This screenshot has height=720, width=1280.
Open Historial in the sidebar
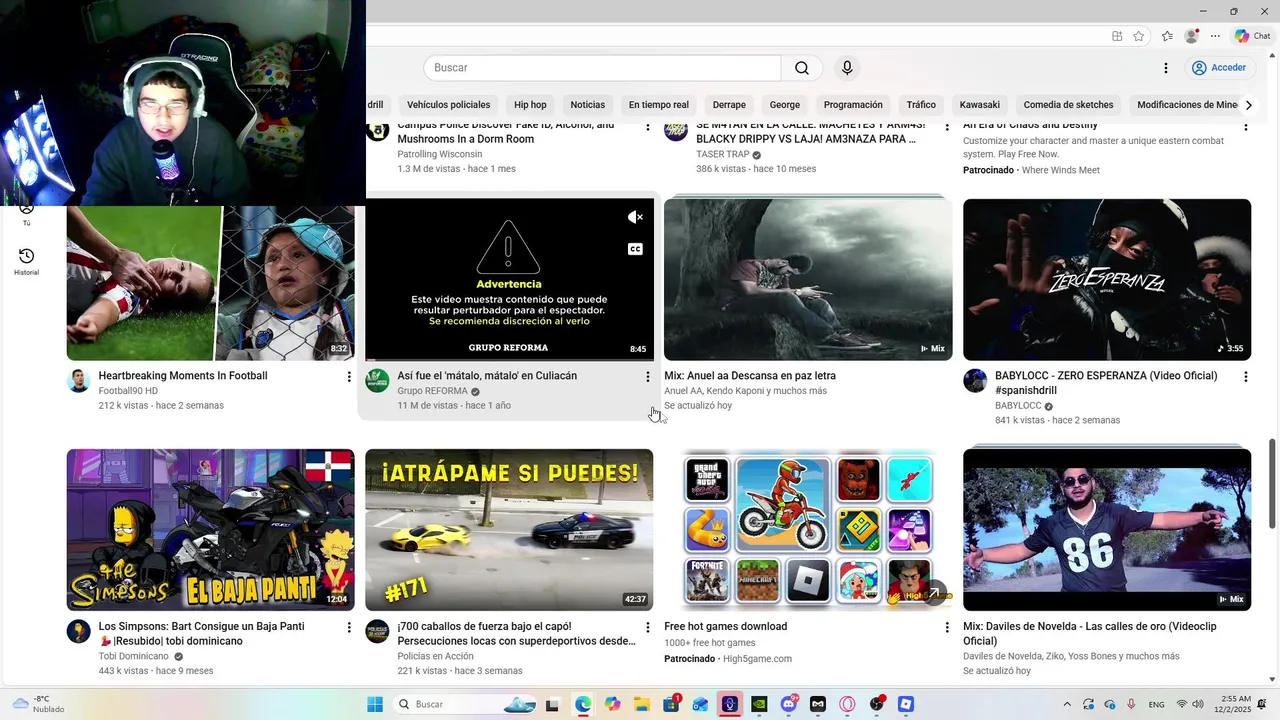(x=27, y=262)
